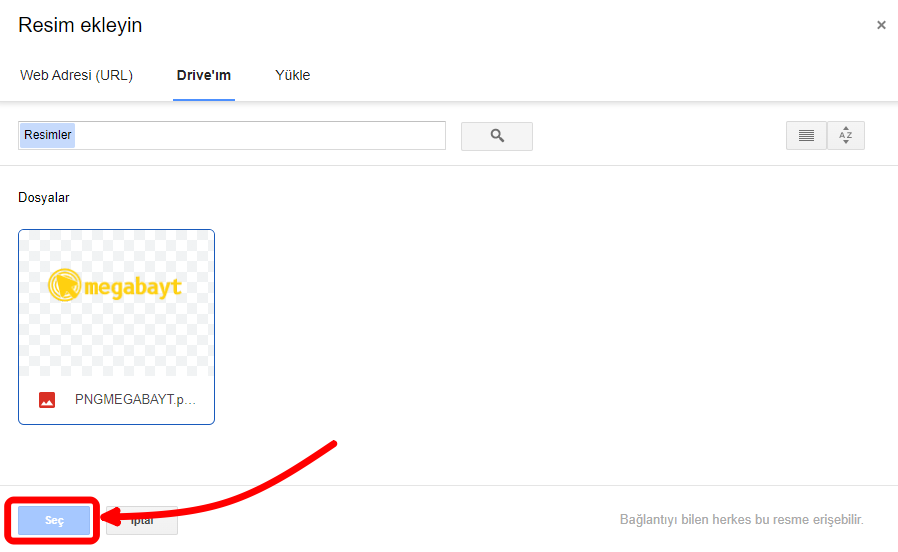Image resolution: width=898 pixels, height=552 pixels.
Task: Click the Resim ekleyin dialog title
Action: point(80,26)
